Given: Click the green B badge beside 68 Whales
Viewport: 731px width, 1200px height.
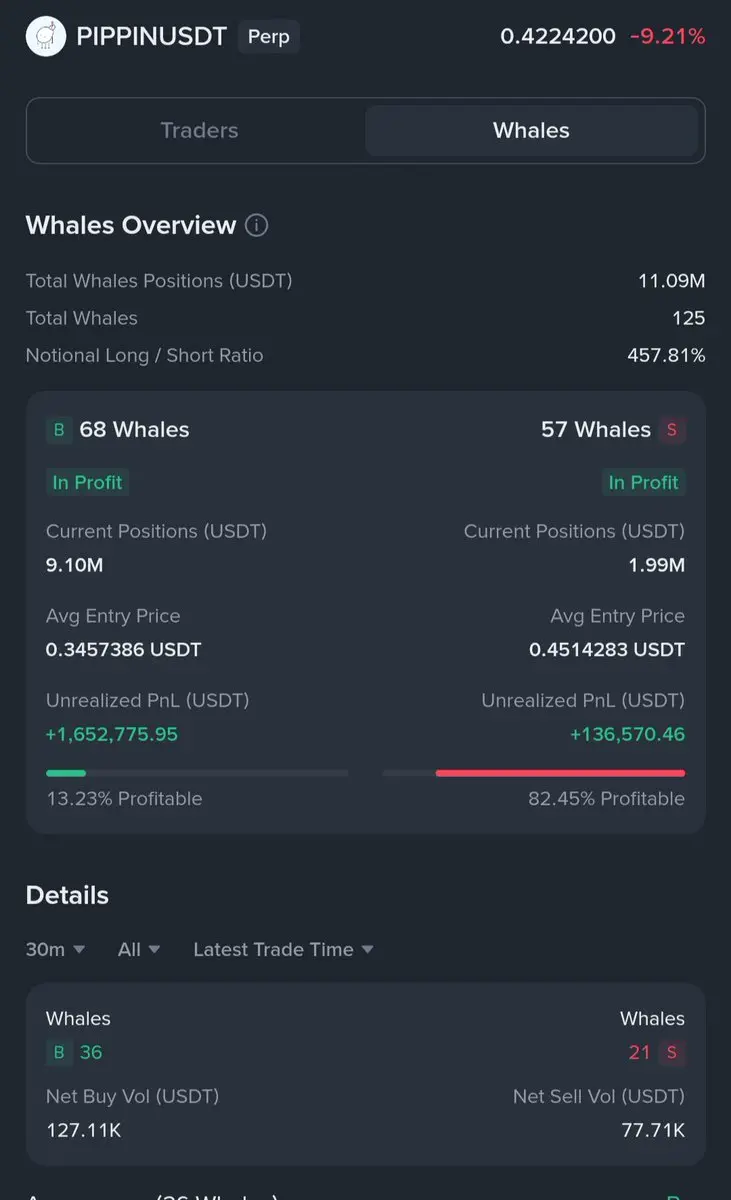Looking at the screenshot, I should tap(59, 430).
